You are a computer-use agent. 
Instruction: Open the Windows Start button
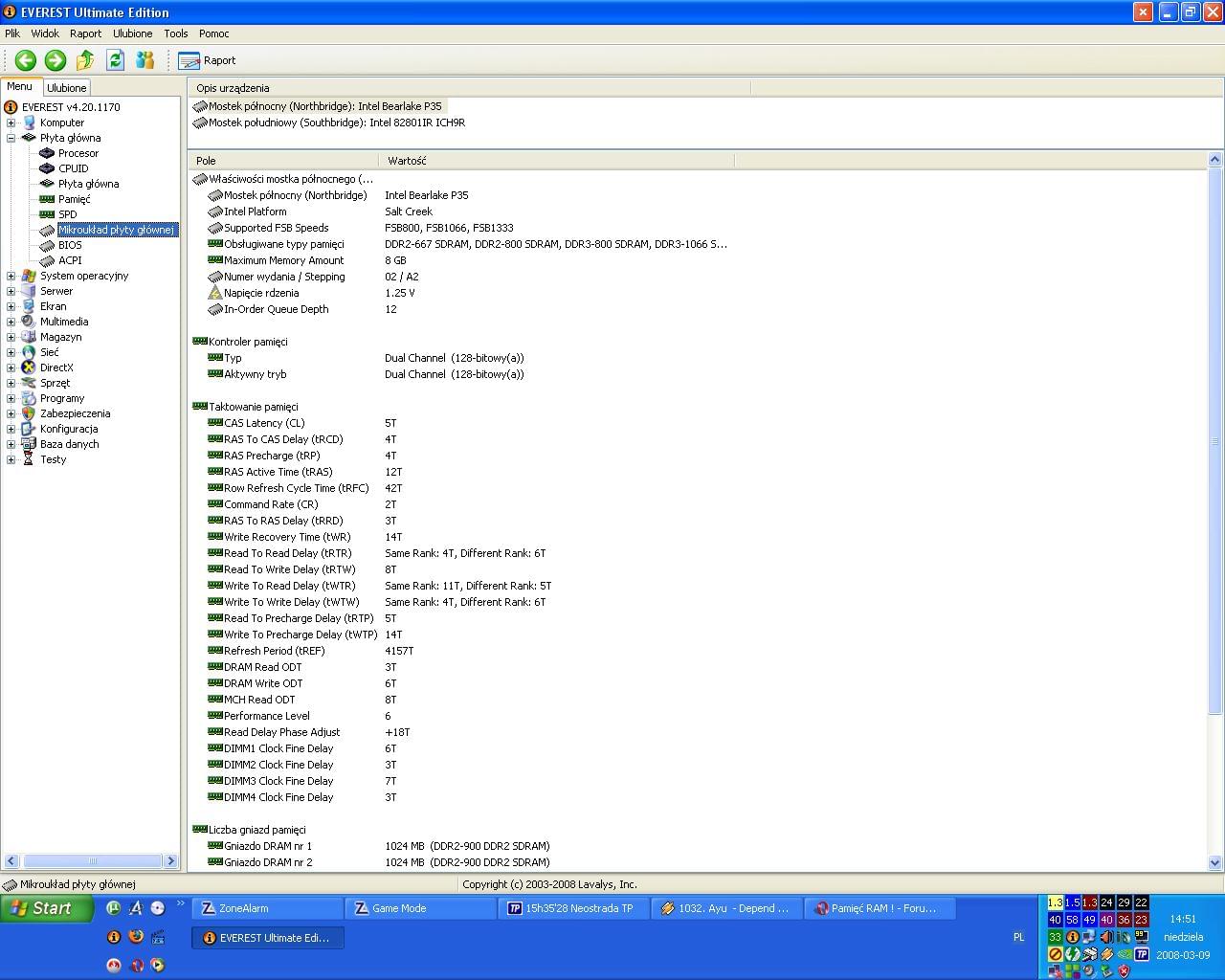coord(47,908)
